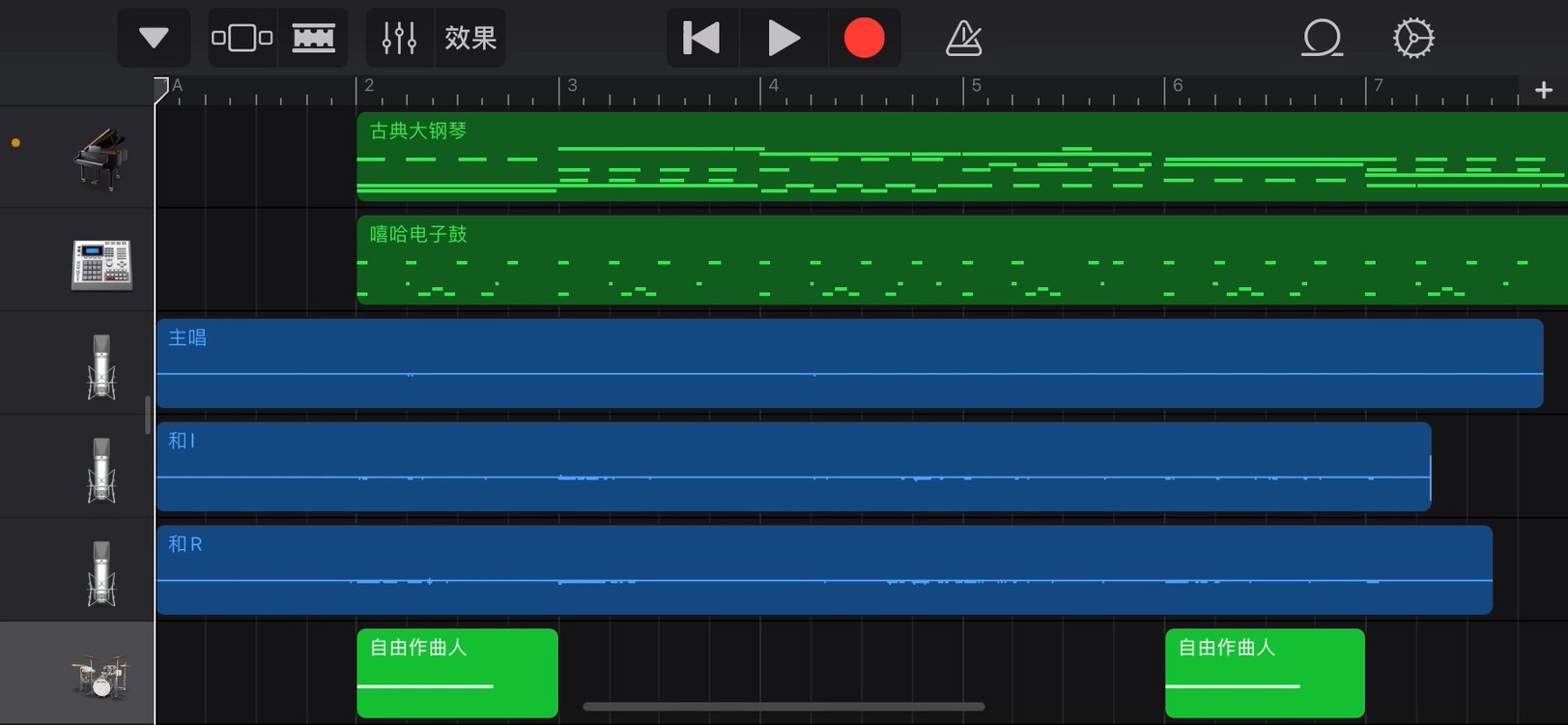Select the 和 I audio region

[793, 467]
